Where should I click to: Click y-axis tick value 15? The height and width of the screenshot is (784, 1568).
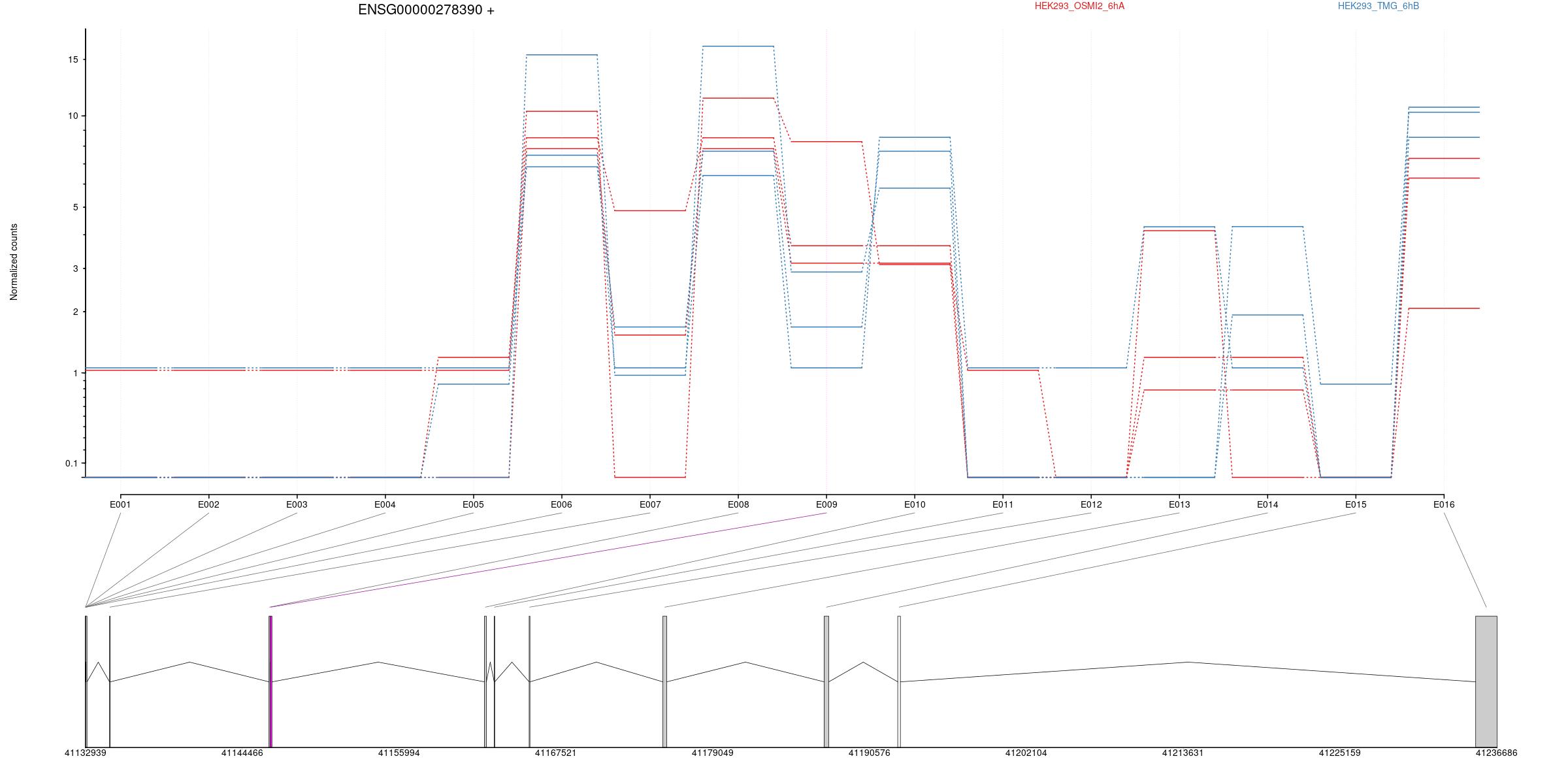72,59
